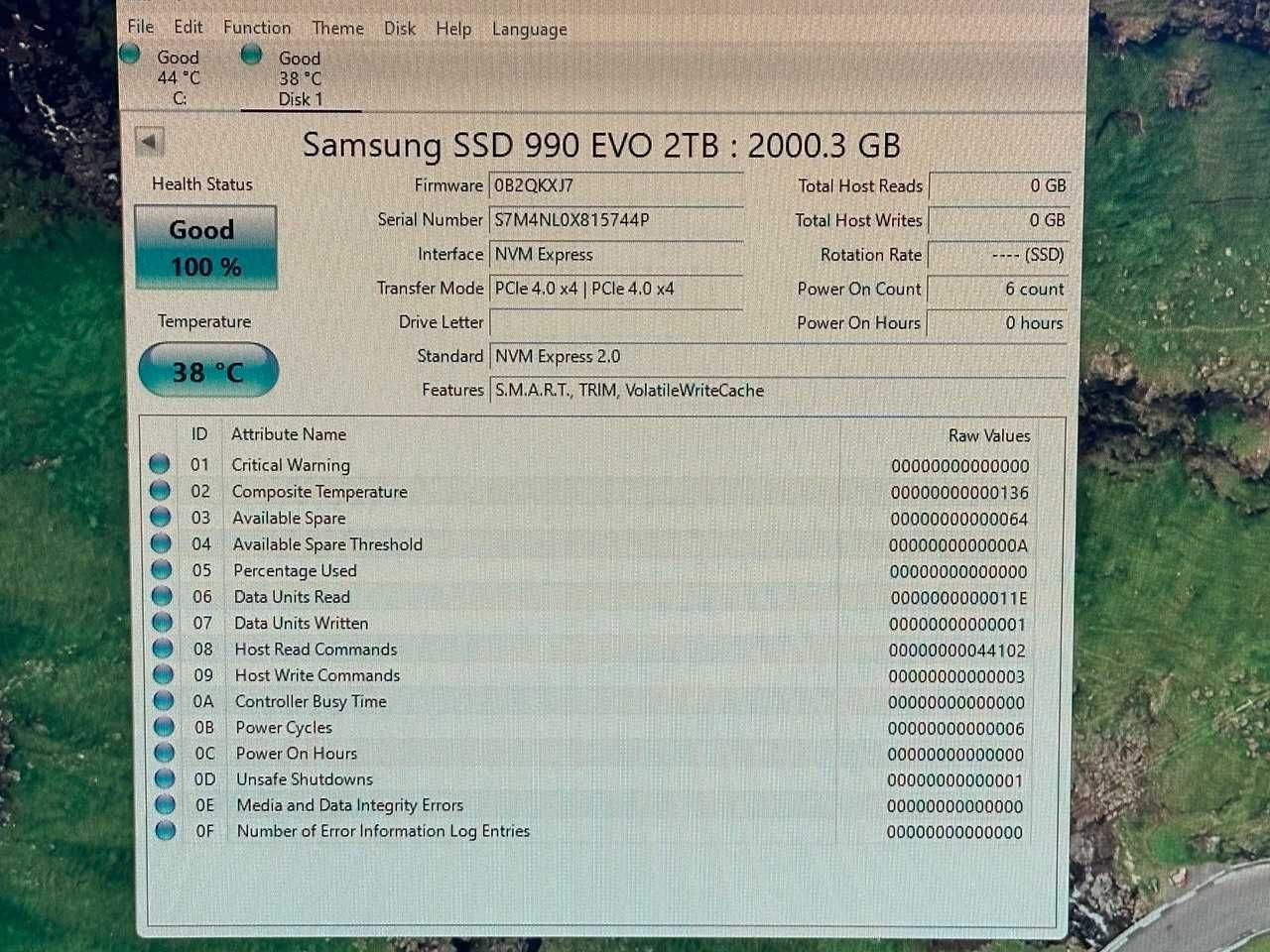Select the Controller Busy Time row

point(590,702)
